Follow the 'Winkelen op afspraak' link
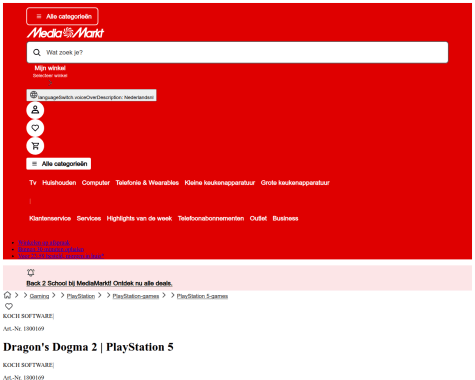 pos(44,243)
